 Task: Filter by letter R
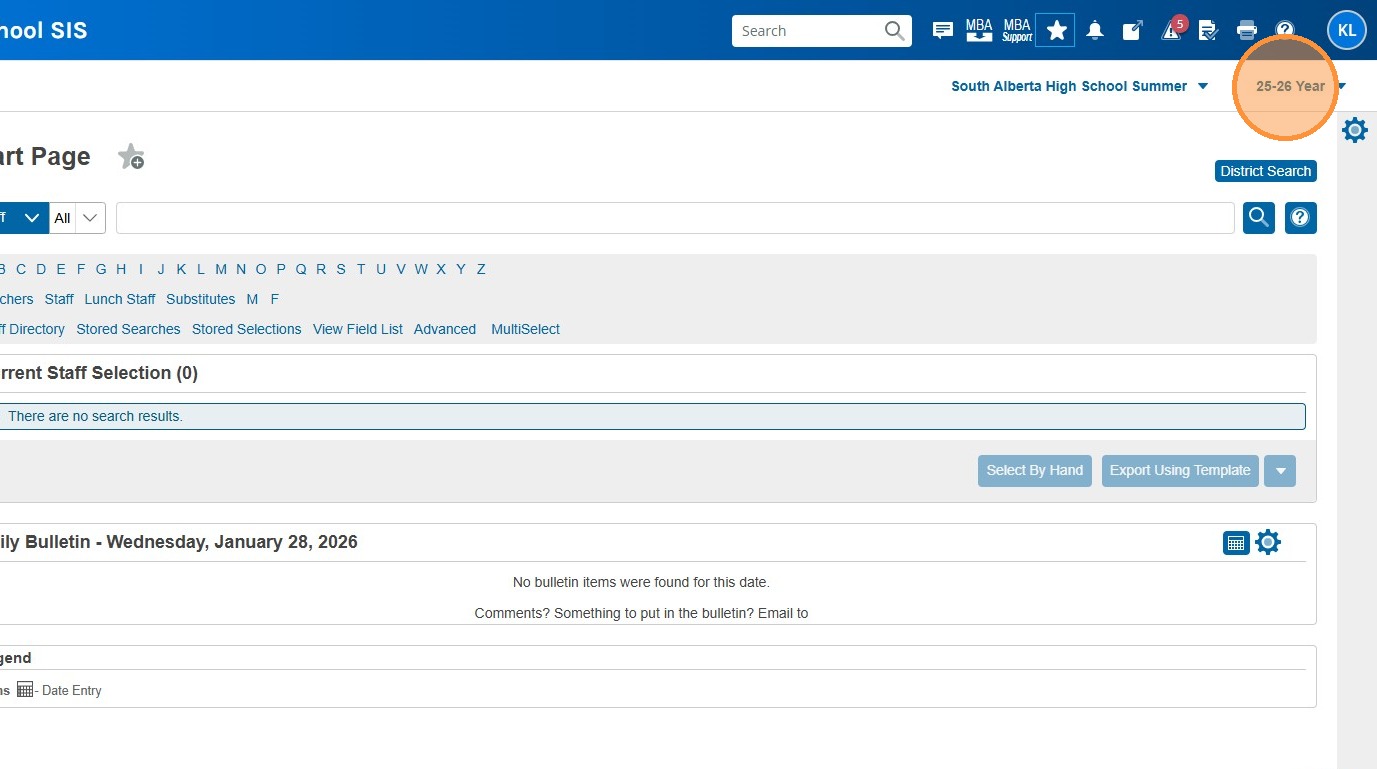pos(321,269)
